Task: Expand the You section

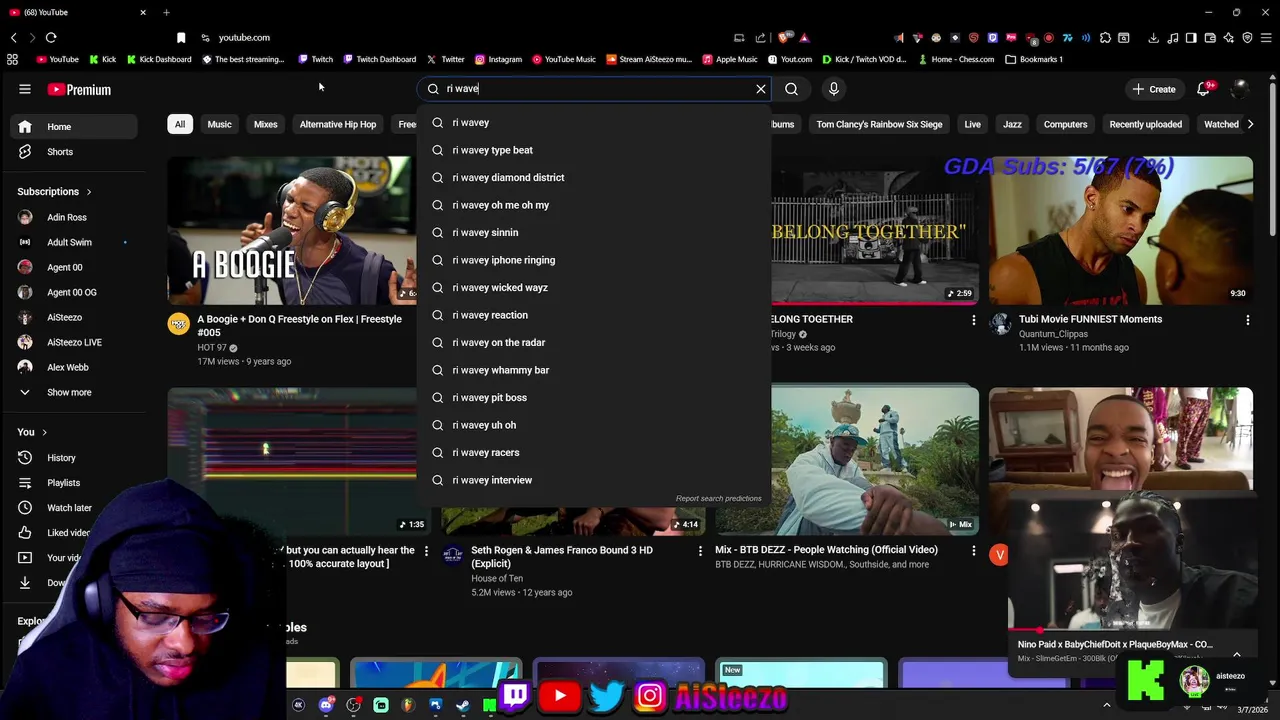Action: click(x=32, y=432)
